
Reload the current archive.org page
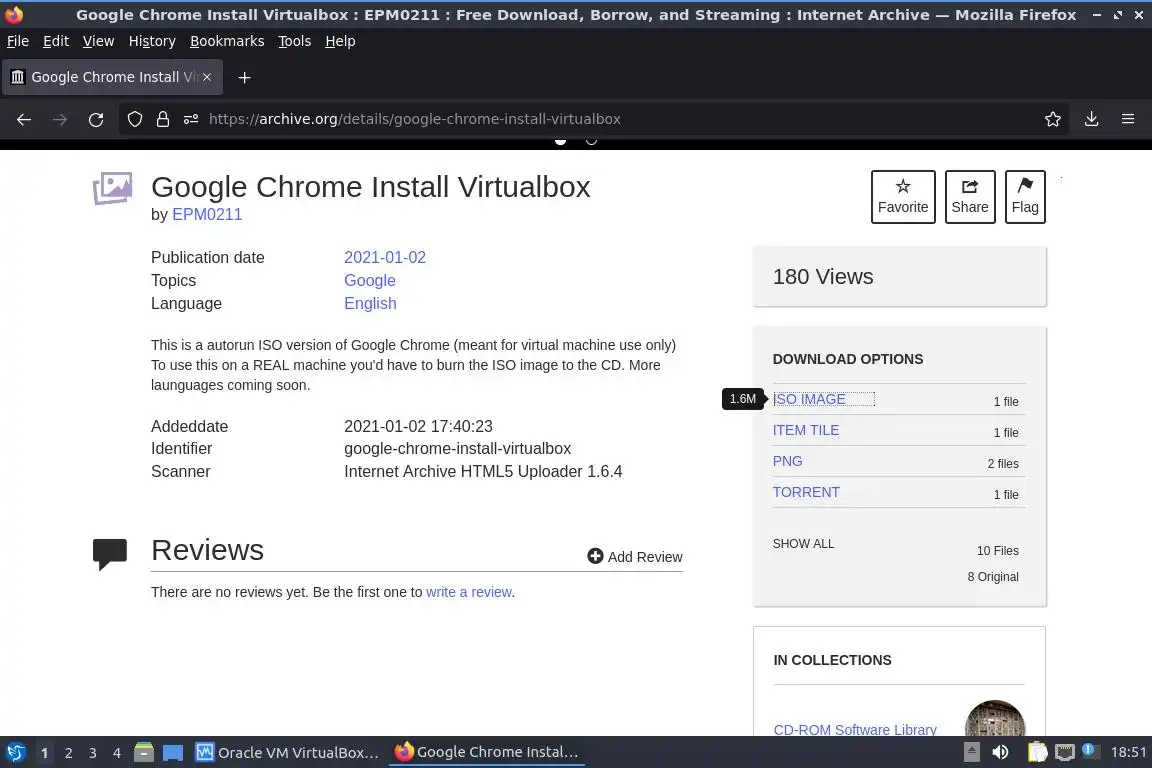coord(96,119)
